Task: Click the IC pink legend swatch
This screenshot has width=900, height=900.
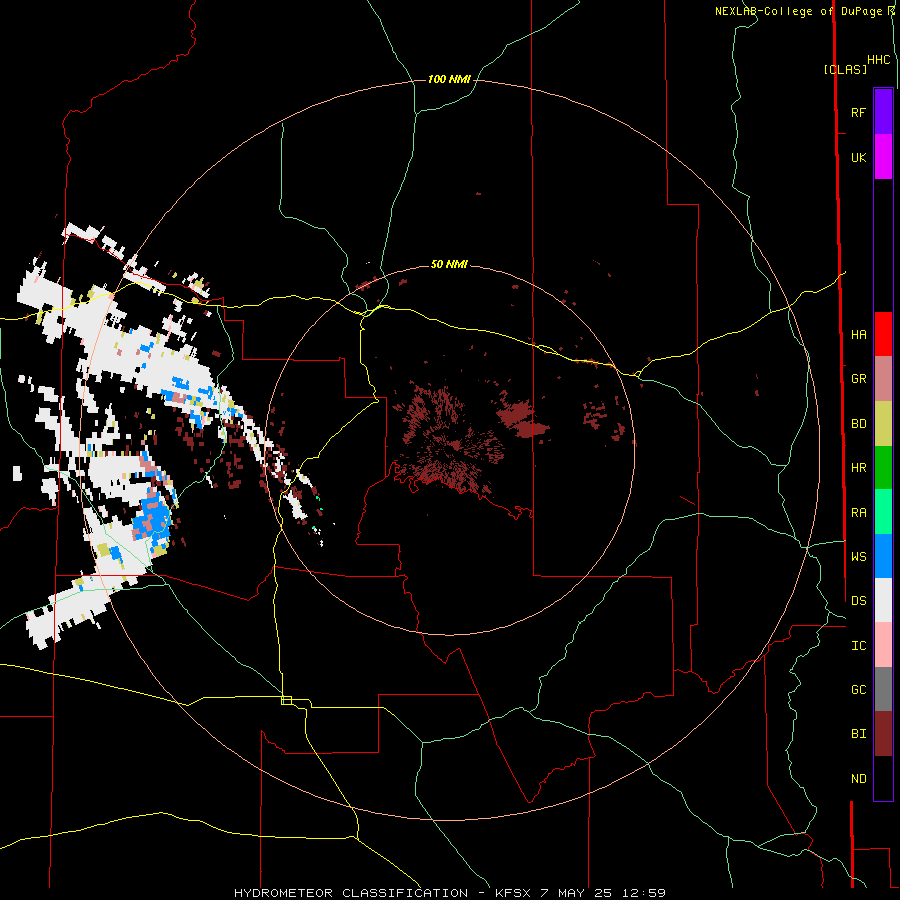Action: (883, 645)
